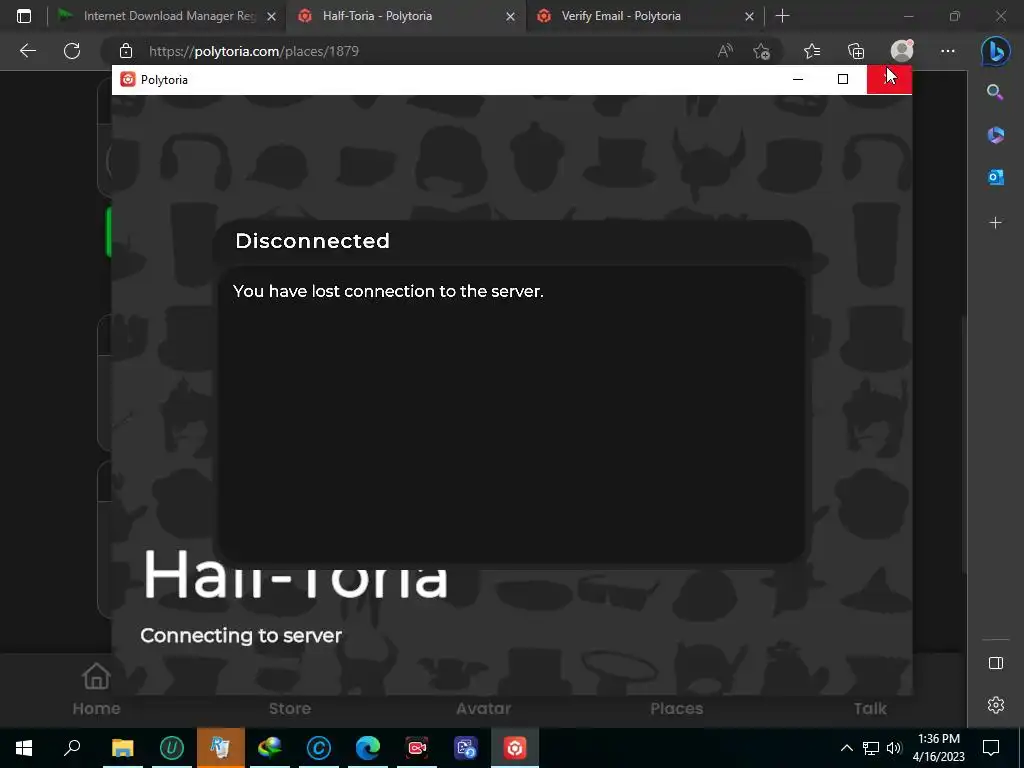The image size is (1024, 768).
Task: Open the site information lock icon
Action: (126, 51)
